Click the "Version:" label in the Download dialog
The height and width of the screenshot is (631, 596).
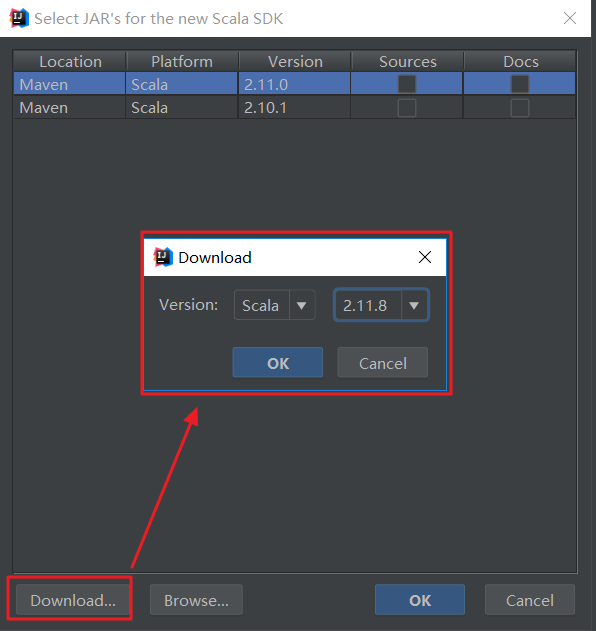point(188,305)
